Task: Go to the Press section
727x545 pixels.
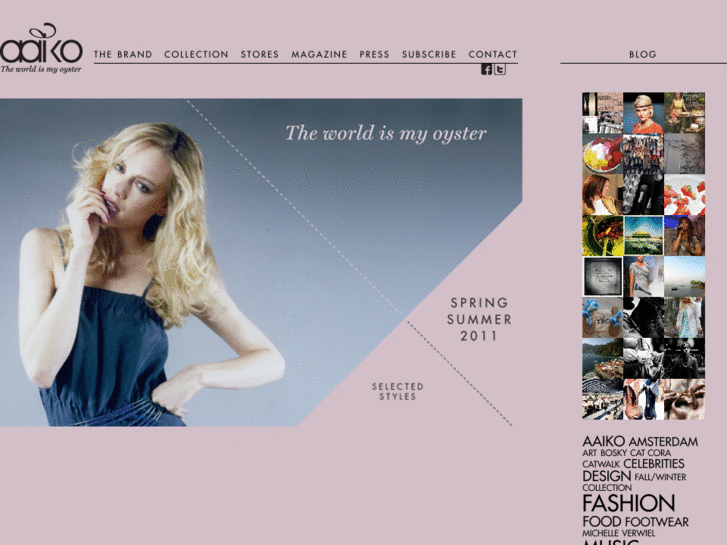Action: [374, 54]
